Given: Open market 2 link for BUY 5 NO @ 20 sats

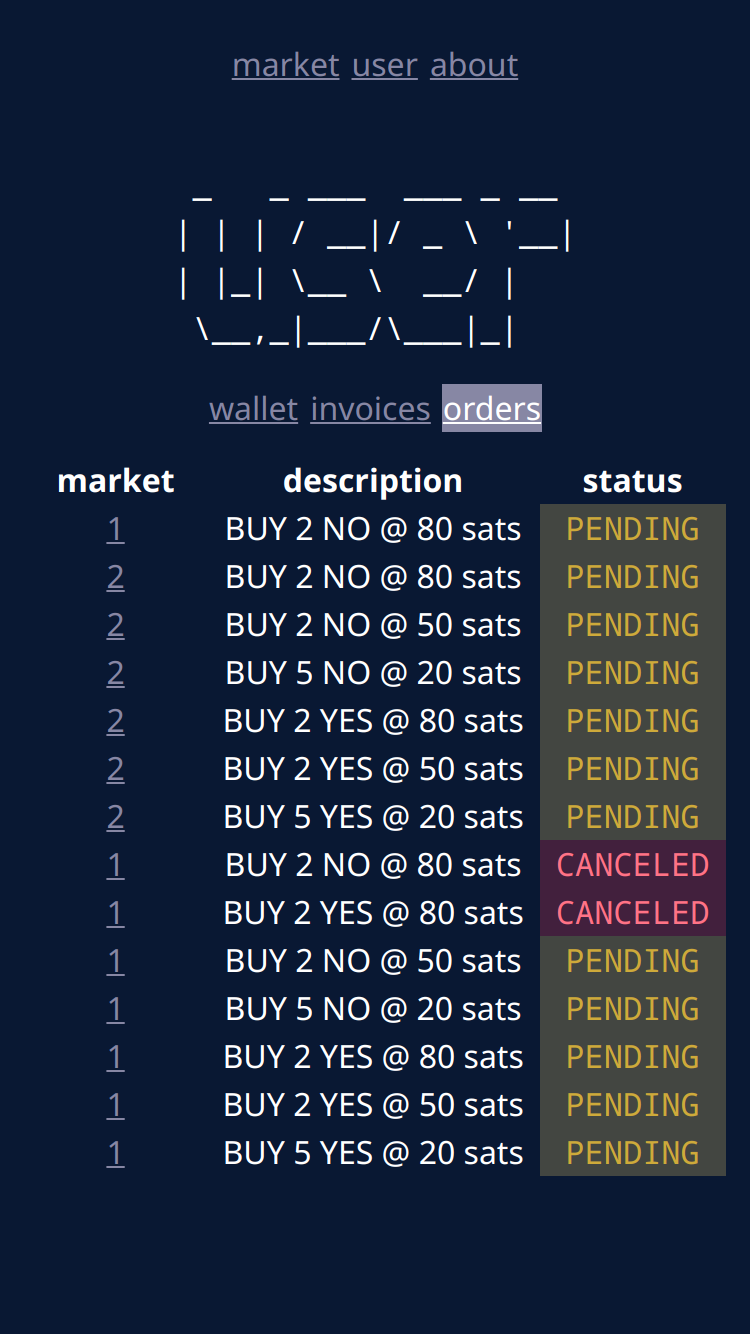Looking at the screenshot, I should click(116, 673).
